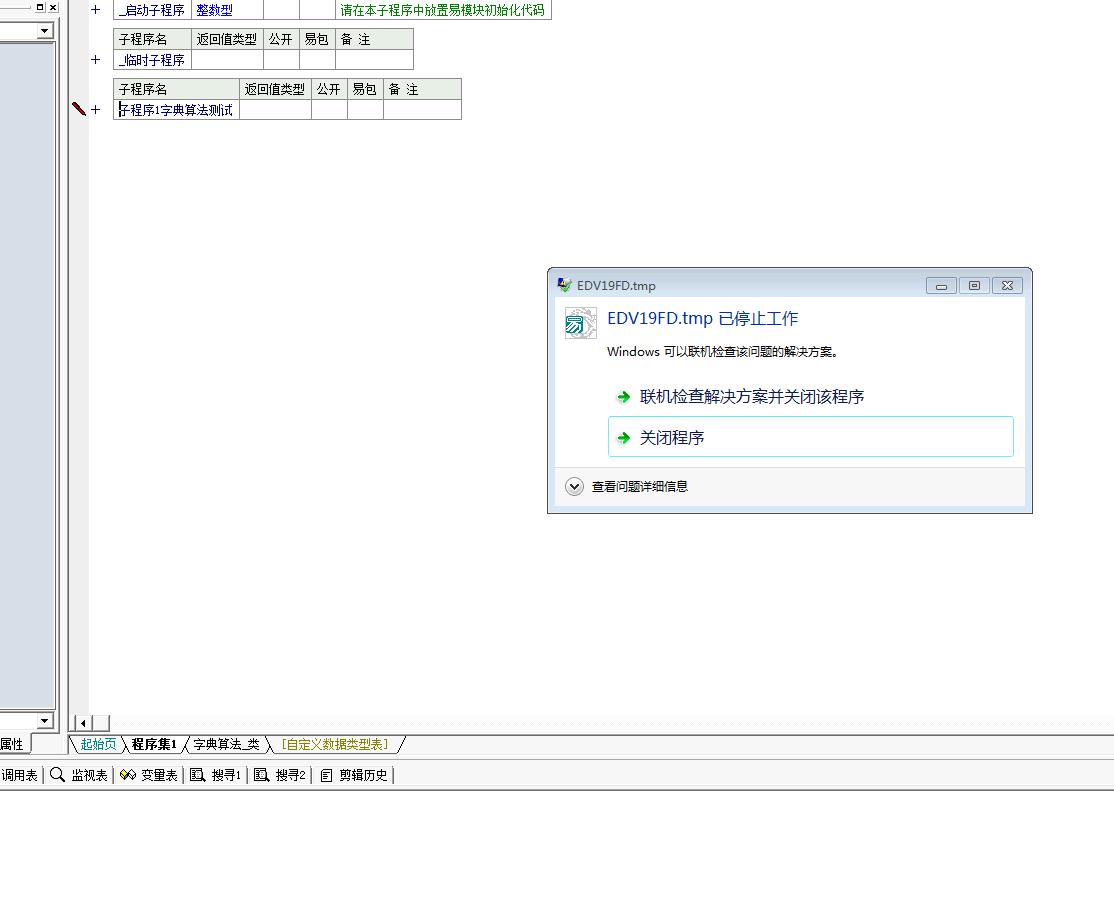Click 公开 cell of the 子程序1字典算法测试 row

pos(329,109)
